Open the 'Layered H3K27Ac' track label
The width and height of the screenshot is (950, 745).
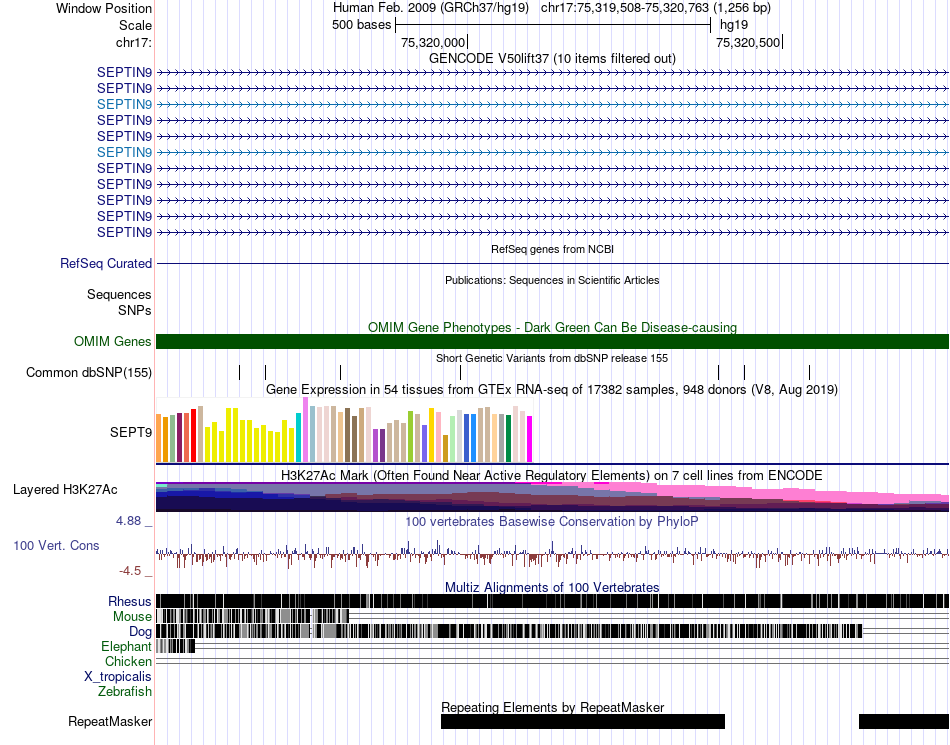65,489
